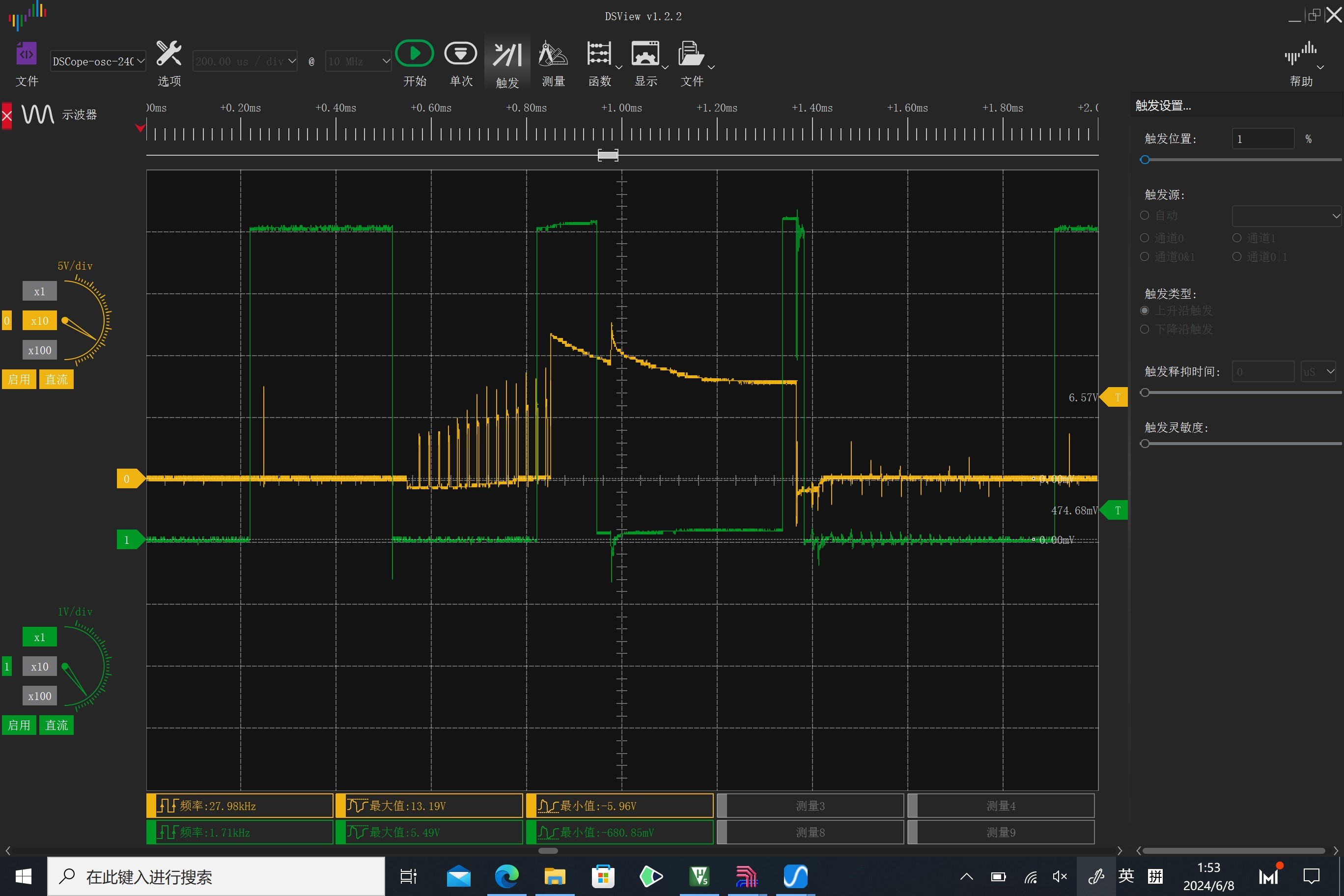
Task: Click channel 0 DC coupling (直流) button
Action: coord(56,379)
